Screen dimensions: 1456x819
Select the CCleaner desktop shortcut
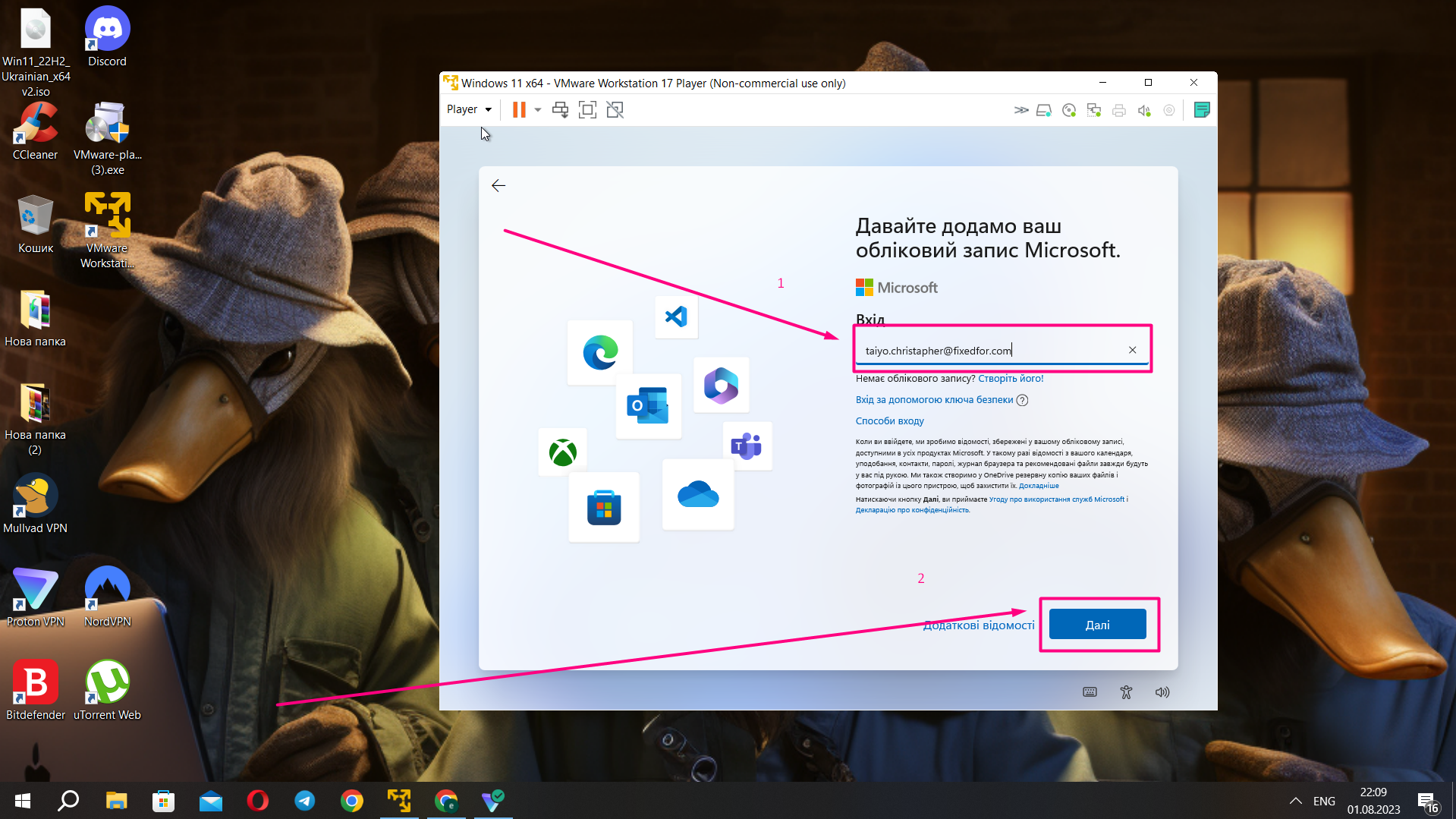tap(36, 131)
